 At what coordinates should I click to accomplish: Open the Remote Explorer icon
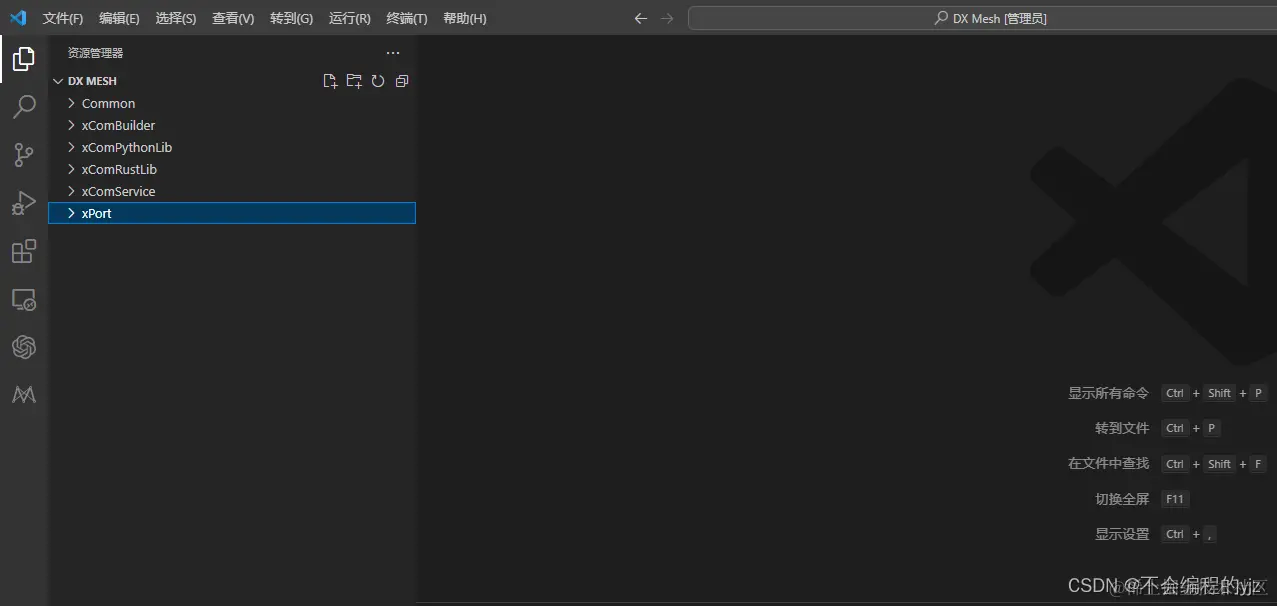24,299
